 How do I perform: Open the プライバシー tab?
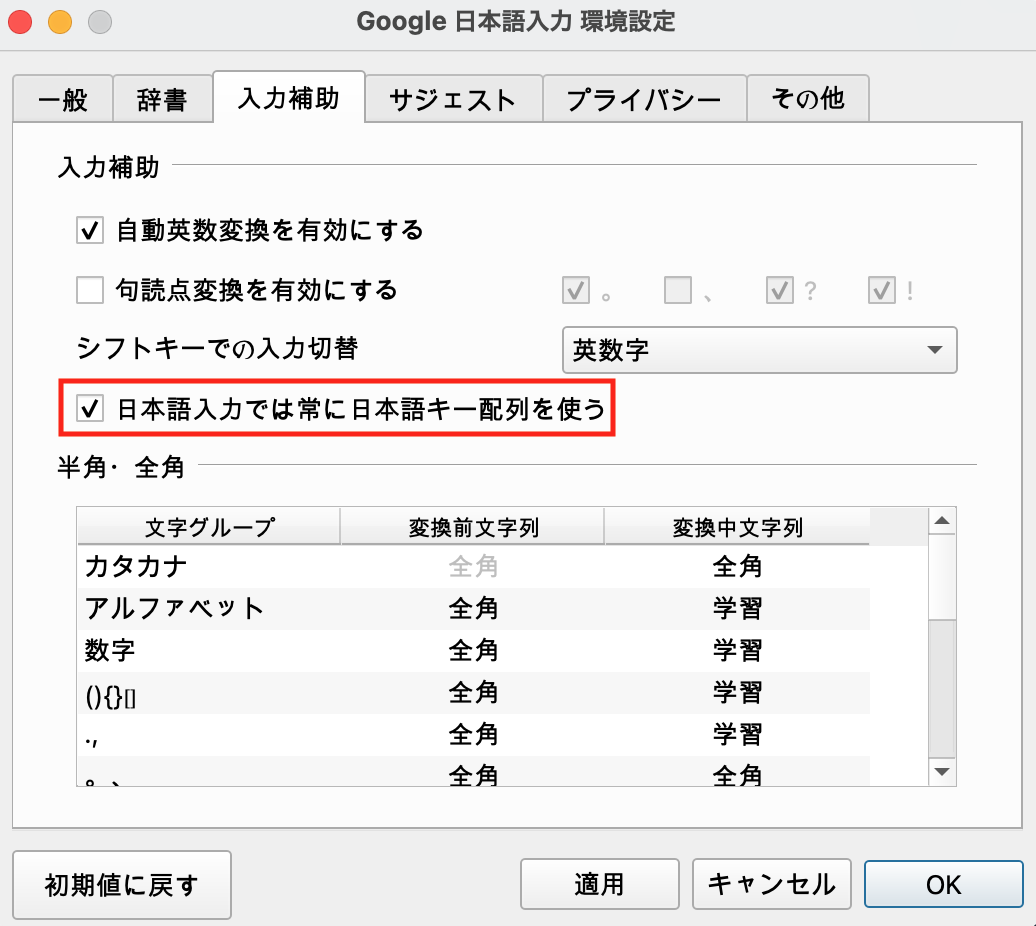click(x=644, y=99)
